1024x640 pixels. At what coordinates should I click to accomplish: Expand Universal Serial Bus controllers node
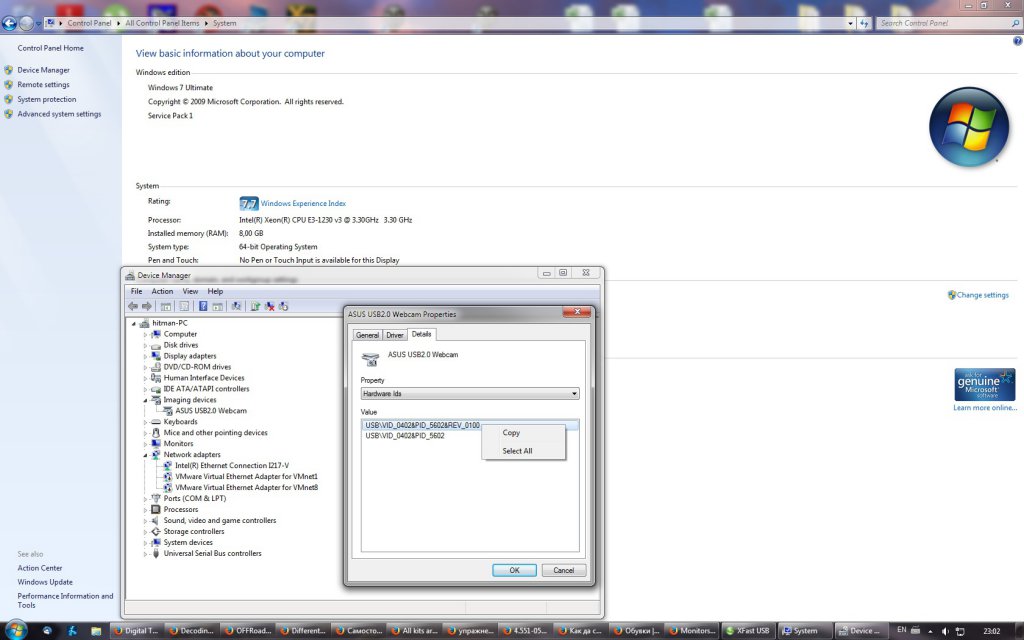pos(145,554)
